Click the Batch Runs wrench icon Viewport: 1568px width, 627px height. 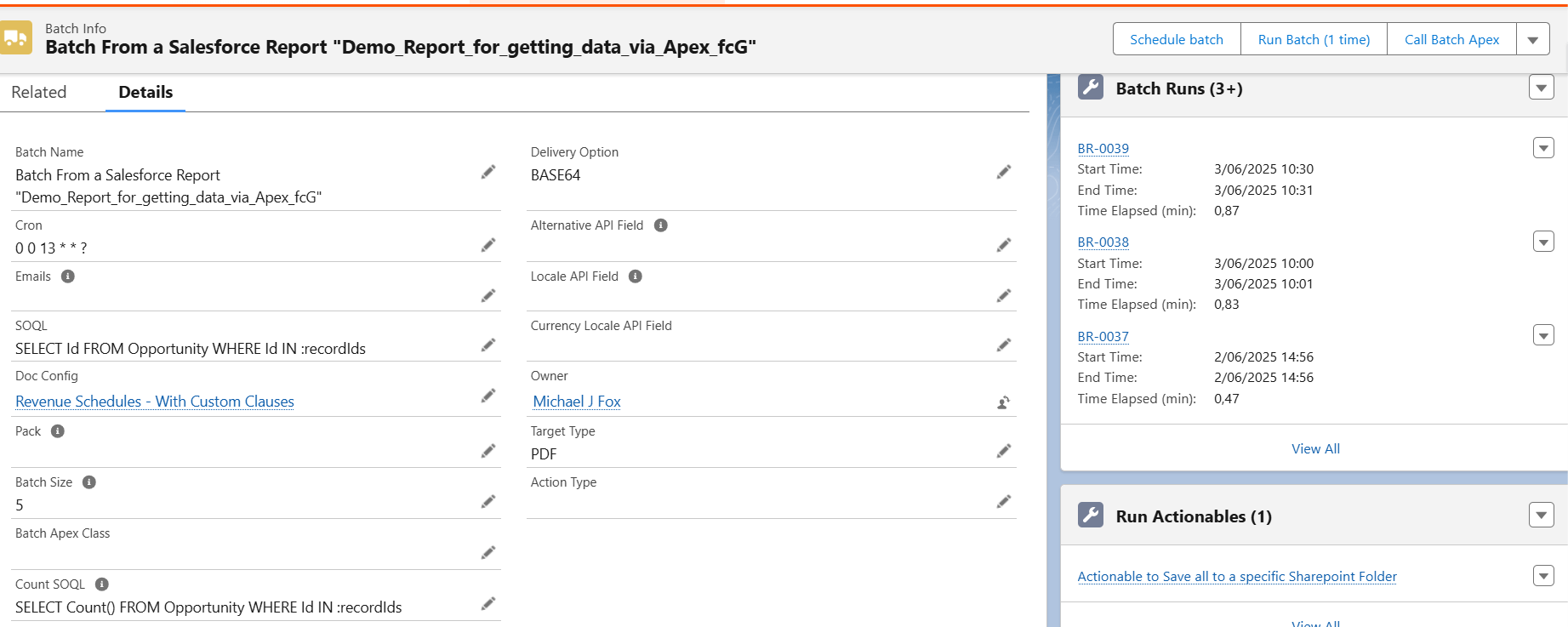(1091, 88)
